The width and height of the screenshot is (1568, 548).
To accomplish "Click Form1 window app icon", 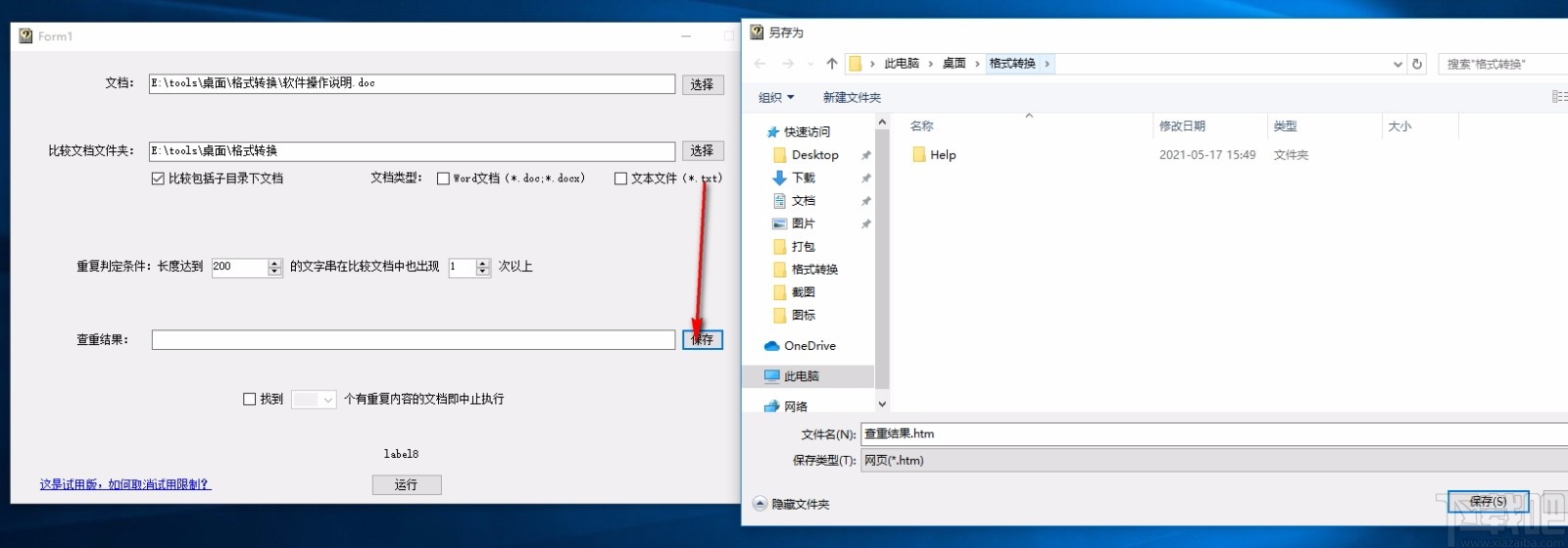I will (25, 36).
